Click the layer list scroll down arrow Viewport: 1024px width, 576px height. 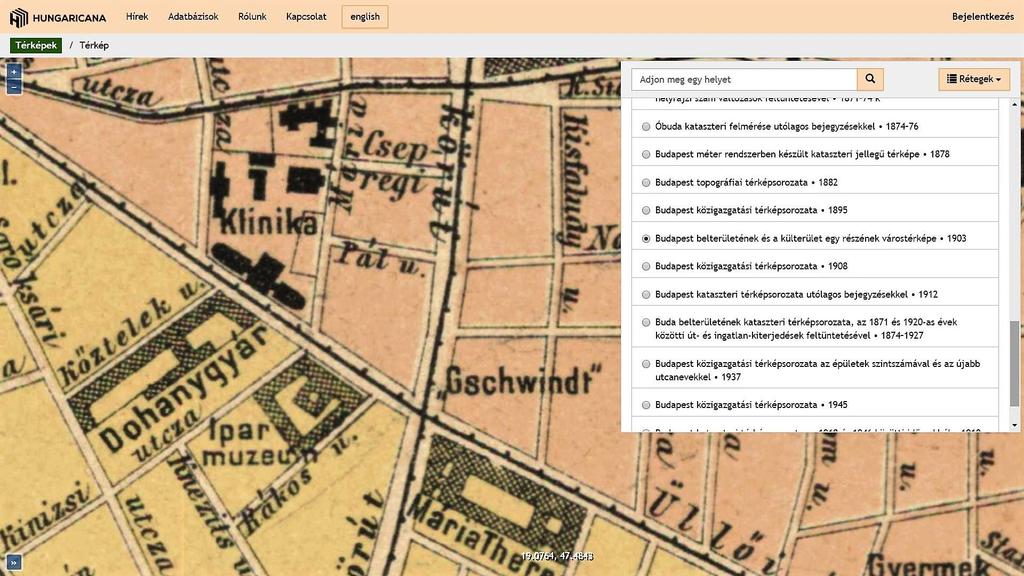tap(1014, 426)
